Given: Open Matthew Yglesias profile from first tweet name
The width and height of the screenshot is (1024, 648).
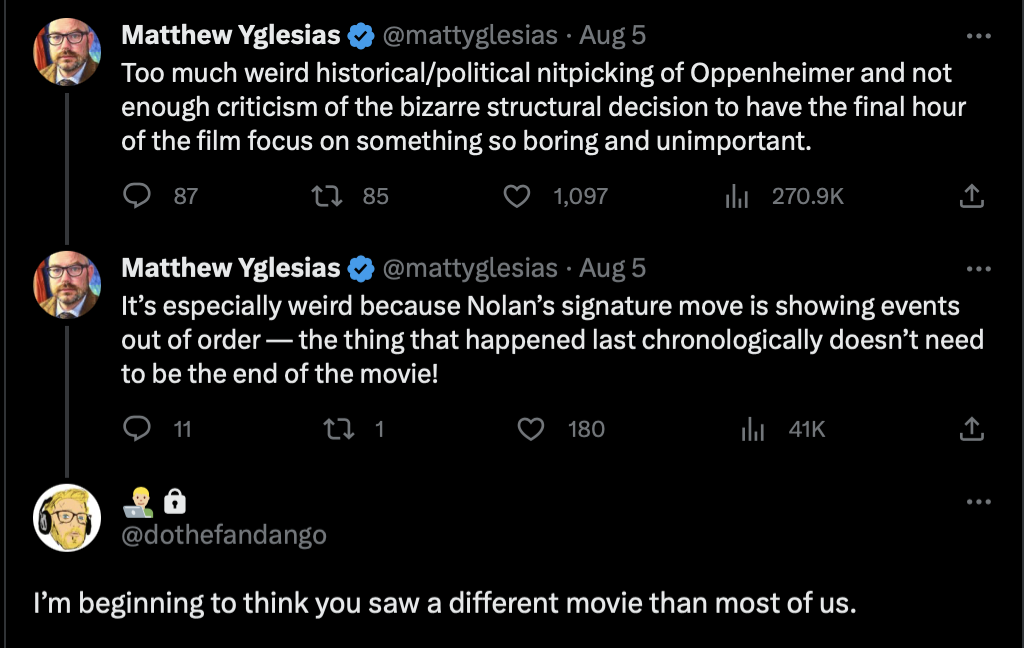Looking at the screenshot, I should [x=230, y=36].
